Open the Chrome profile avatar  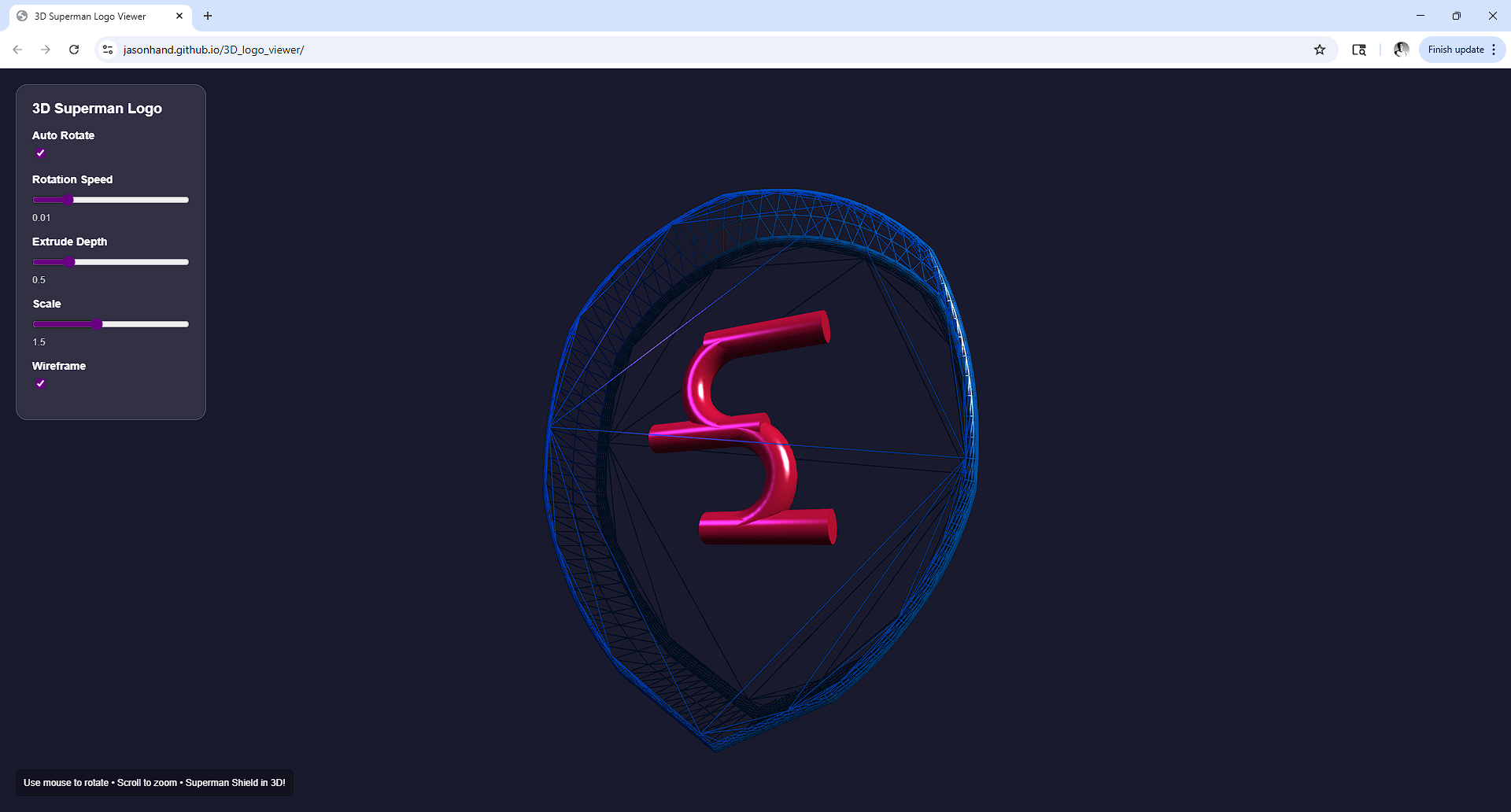[x=1401, y=50]
